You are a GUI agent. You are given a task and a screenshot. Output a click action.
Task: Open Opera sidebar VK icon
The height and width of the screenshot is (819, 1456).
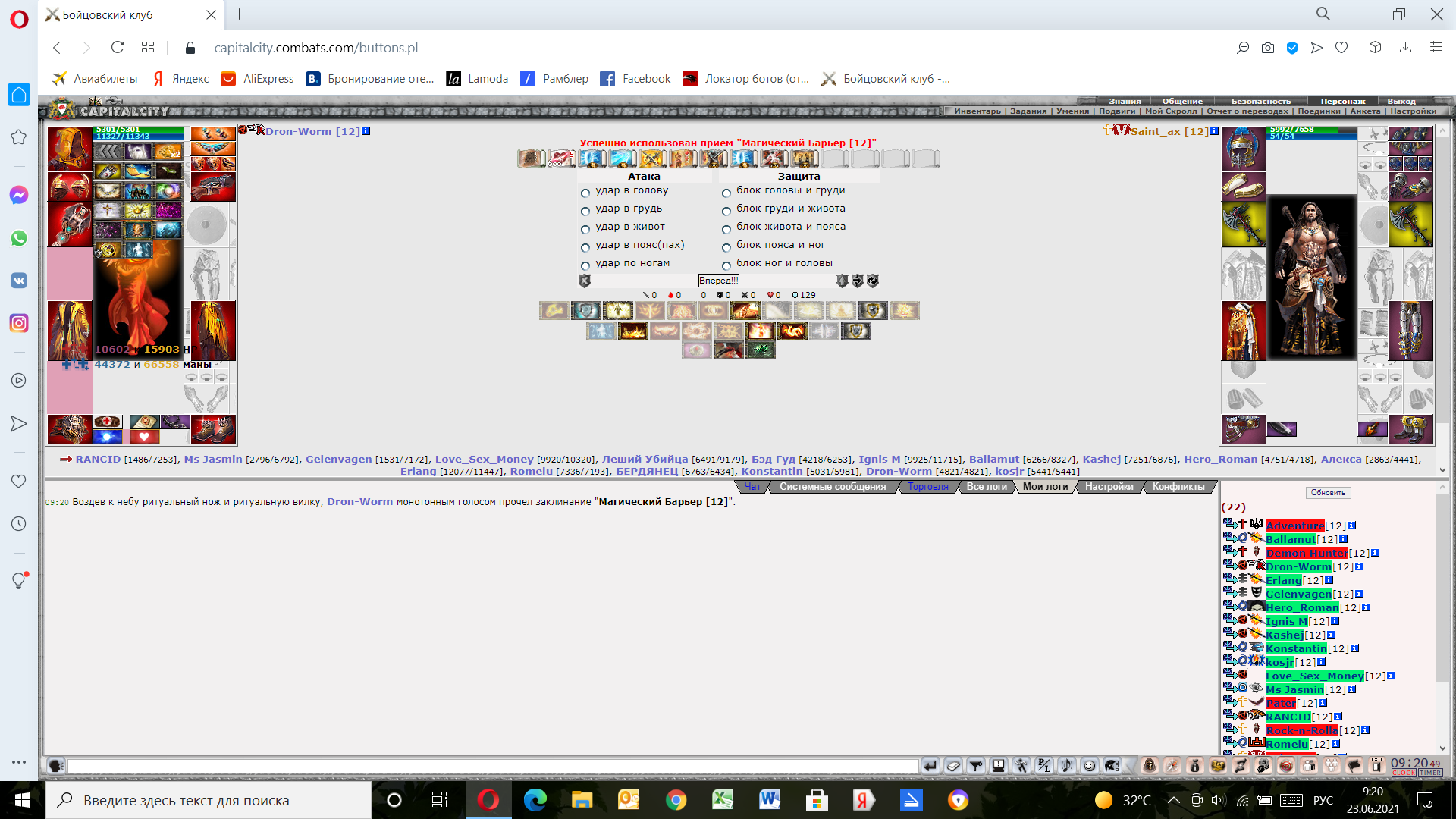19,281
